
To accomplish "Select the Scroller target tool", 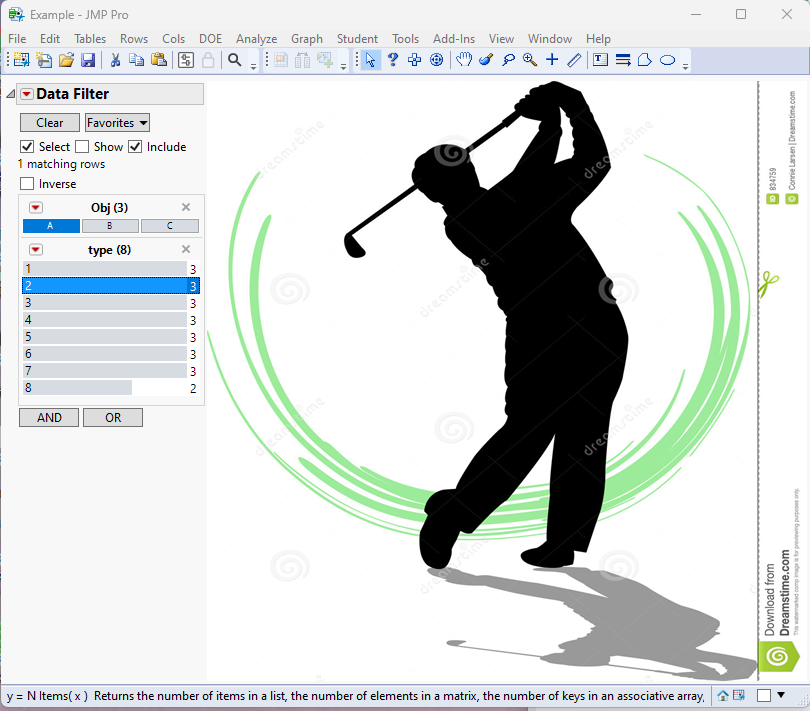I will pyautogui.click(x=437, y=60).
